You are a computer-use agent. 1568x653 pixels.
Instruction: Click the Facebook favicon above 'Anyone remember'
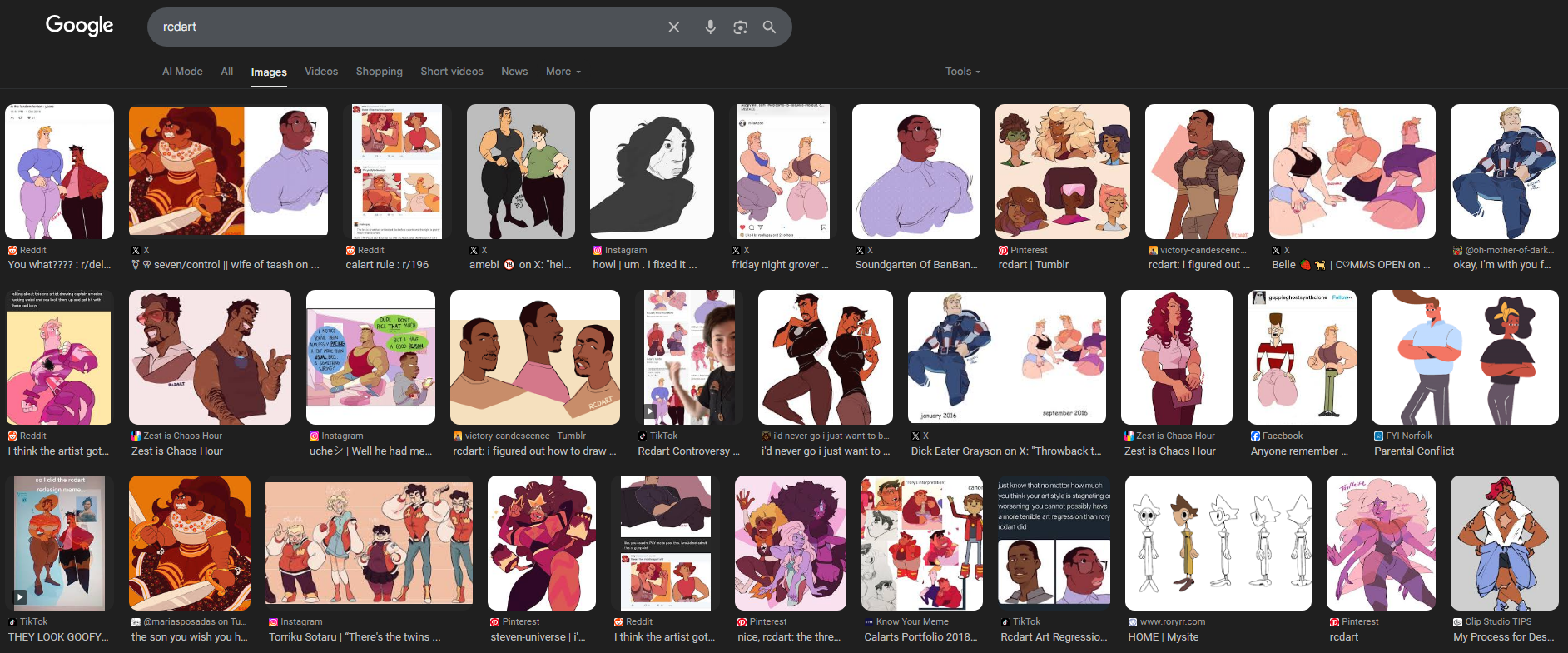[x=1255, y=436]
